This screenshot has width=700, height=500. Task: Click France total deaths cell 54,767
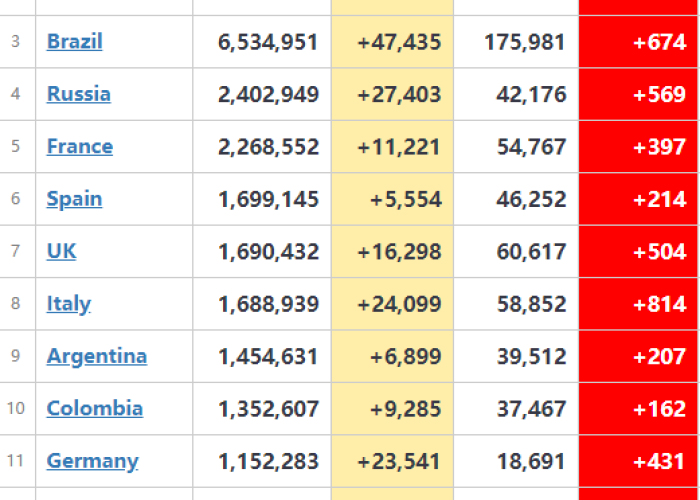pos(531,147)
